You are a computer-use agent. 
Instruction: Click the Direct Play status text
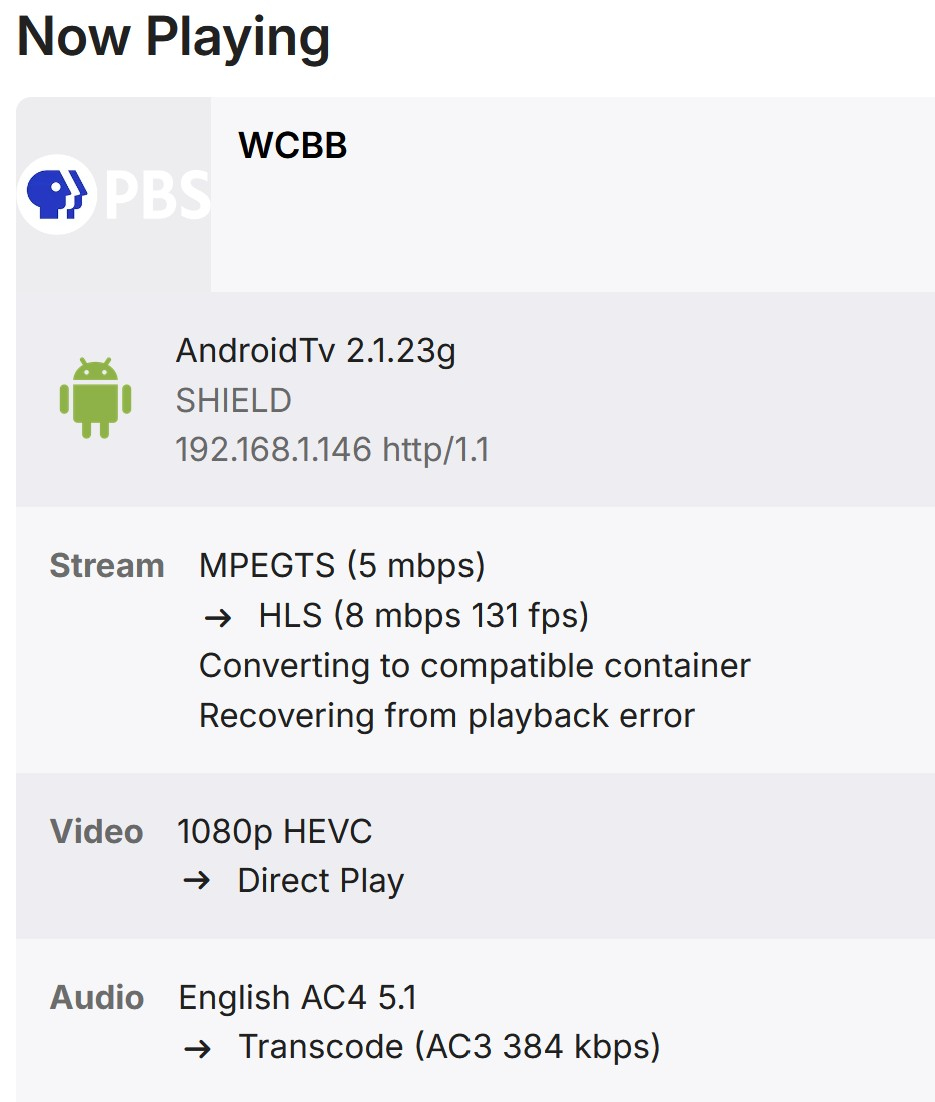[320, 881]
